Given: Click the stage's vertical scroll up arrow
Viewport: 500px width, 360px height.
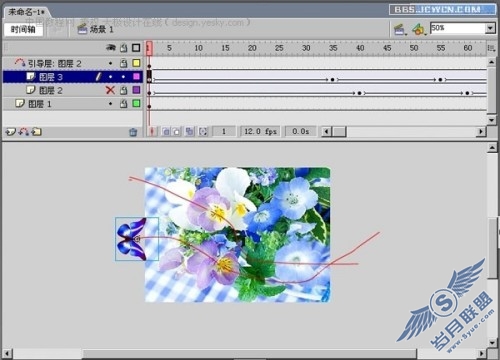Looking at the screenshot, I should pos(492,148).
